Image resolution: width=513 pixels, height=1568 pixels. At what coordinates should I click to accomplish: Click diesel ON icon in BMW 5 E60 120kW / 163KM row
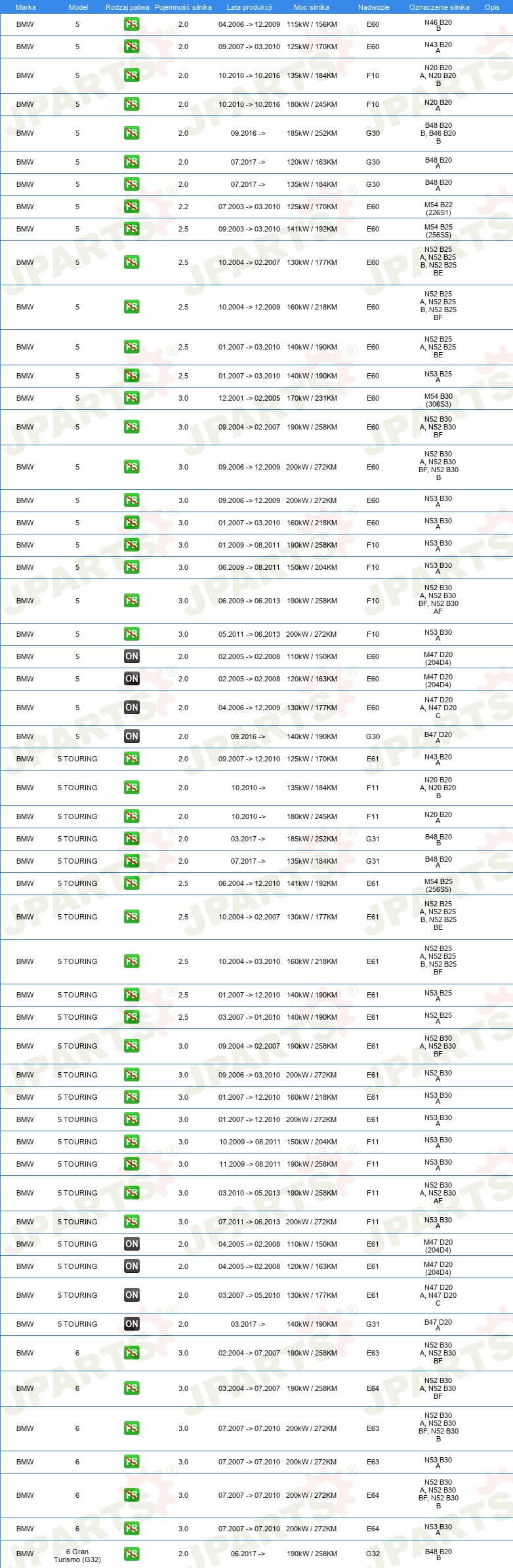coord(132,679)
